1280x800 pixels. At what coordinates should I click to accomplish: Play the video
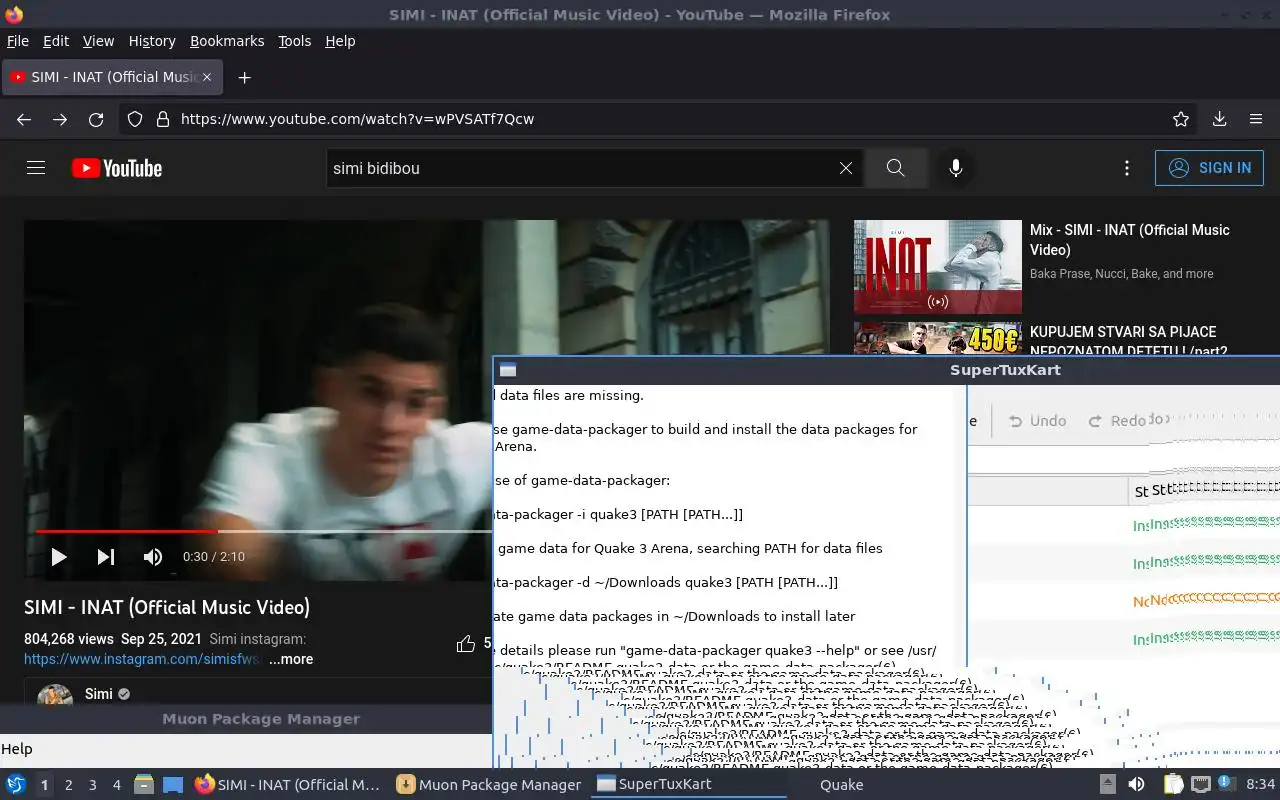click(x=59, y=557)
